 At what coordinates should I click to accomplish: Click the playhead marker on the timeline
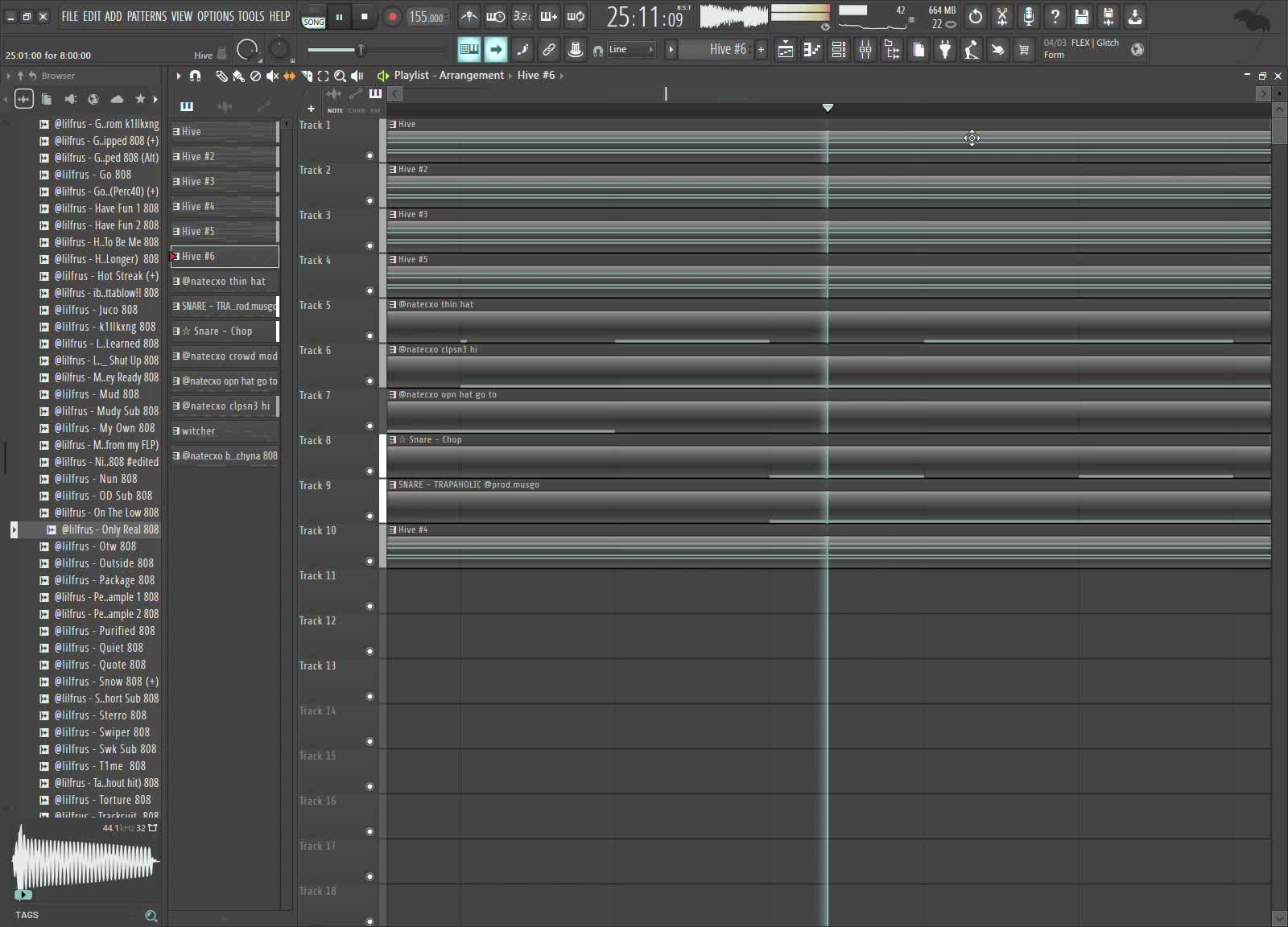(828, 108)
